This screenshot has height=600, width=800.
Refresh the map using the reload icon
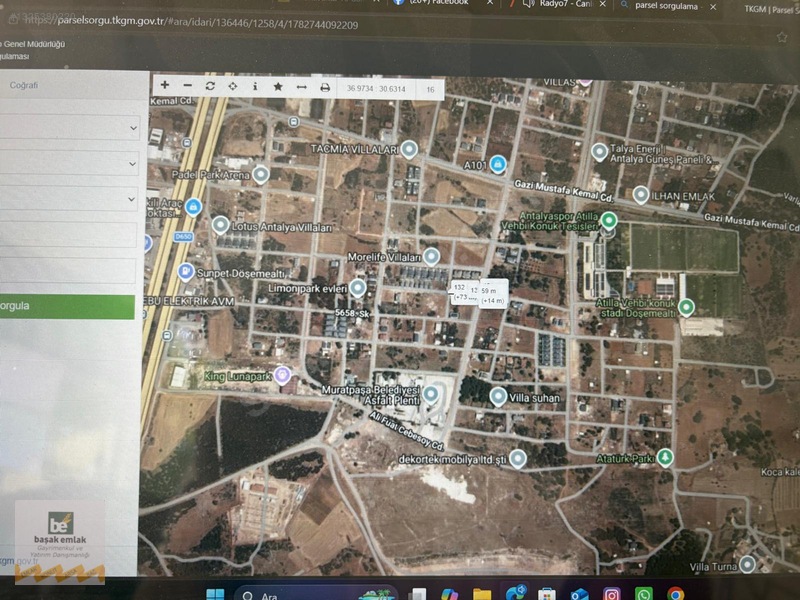point(210,86)
